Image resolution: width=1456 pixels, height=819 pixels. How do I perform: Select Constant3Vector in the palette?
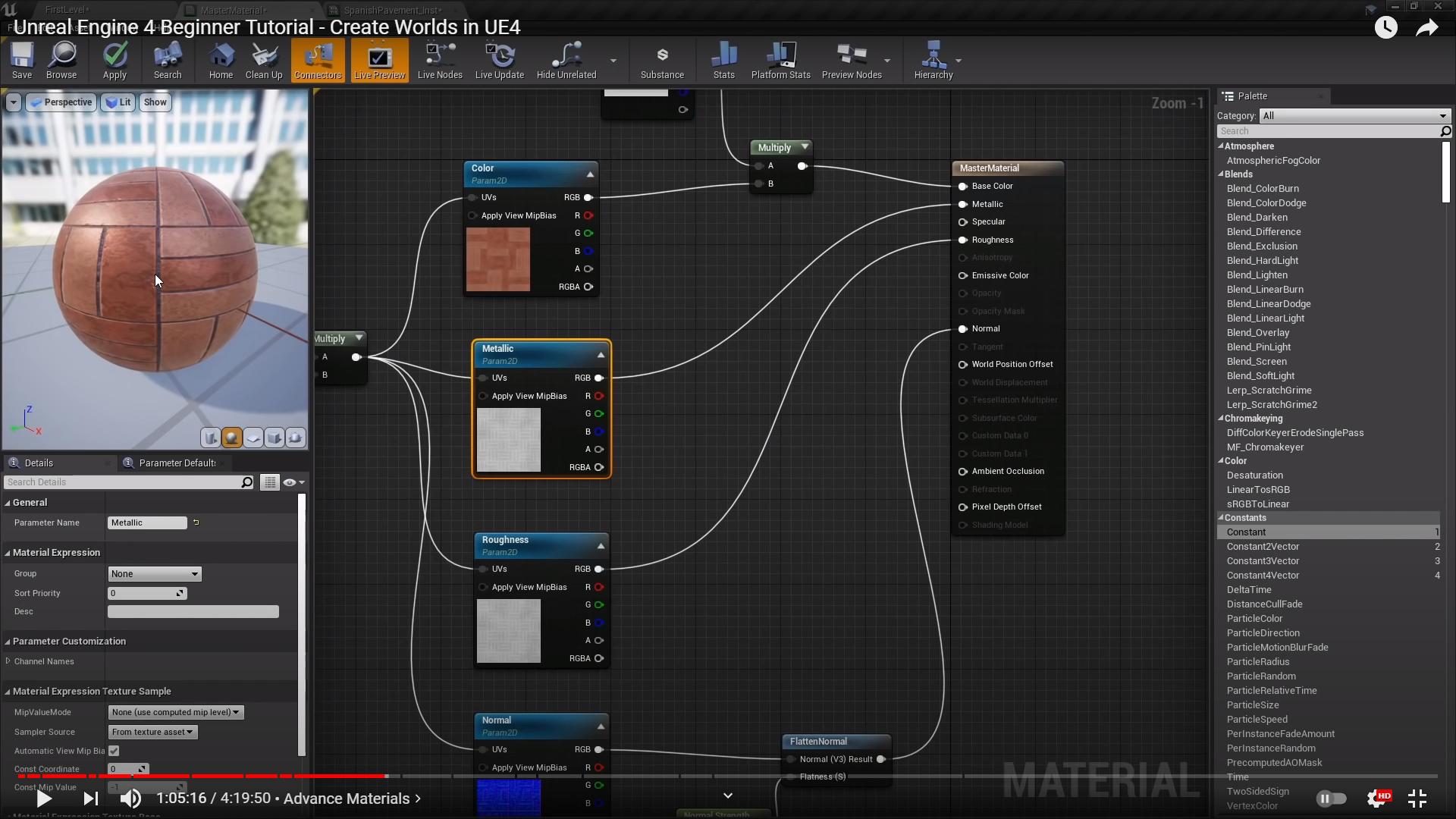(1263, 561)
